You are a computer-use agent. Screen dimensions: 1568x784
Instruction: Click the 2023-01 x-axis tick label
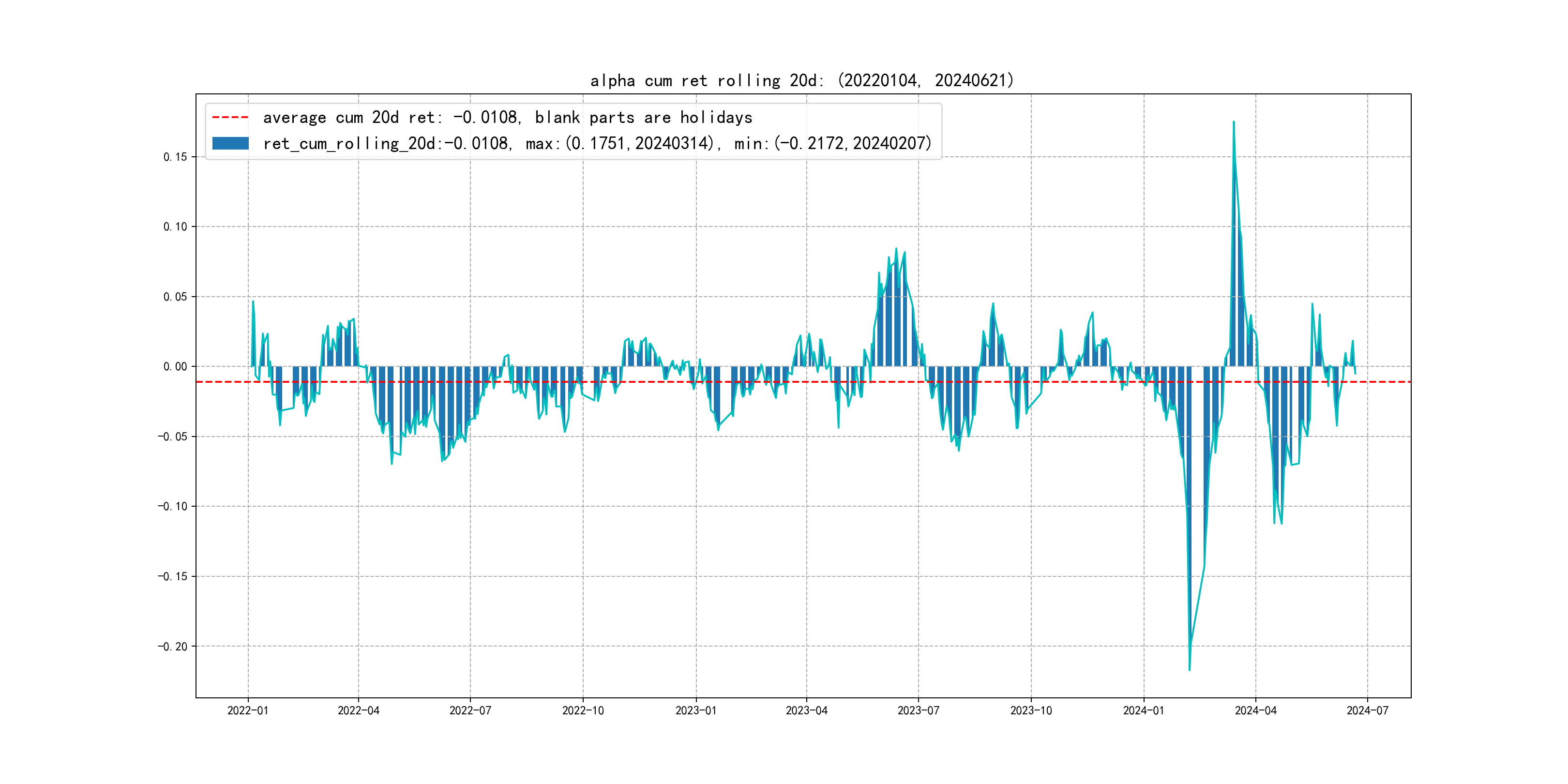point(696,710)
